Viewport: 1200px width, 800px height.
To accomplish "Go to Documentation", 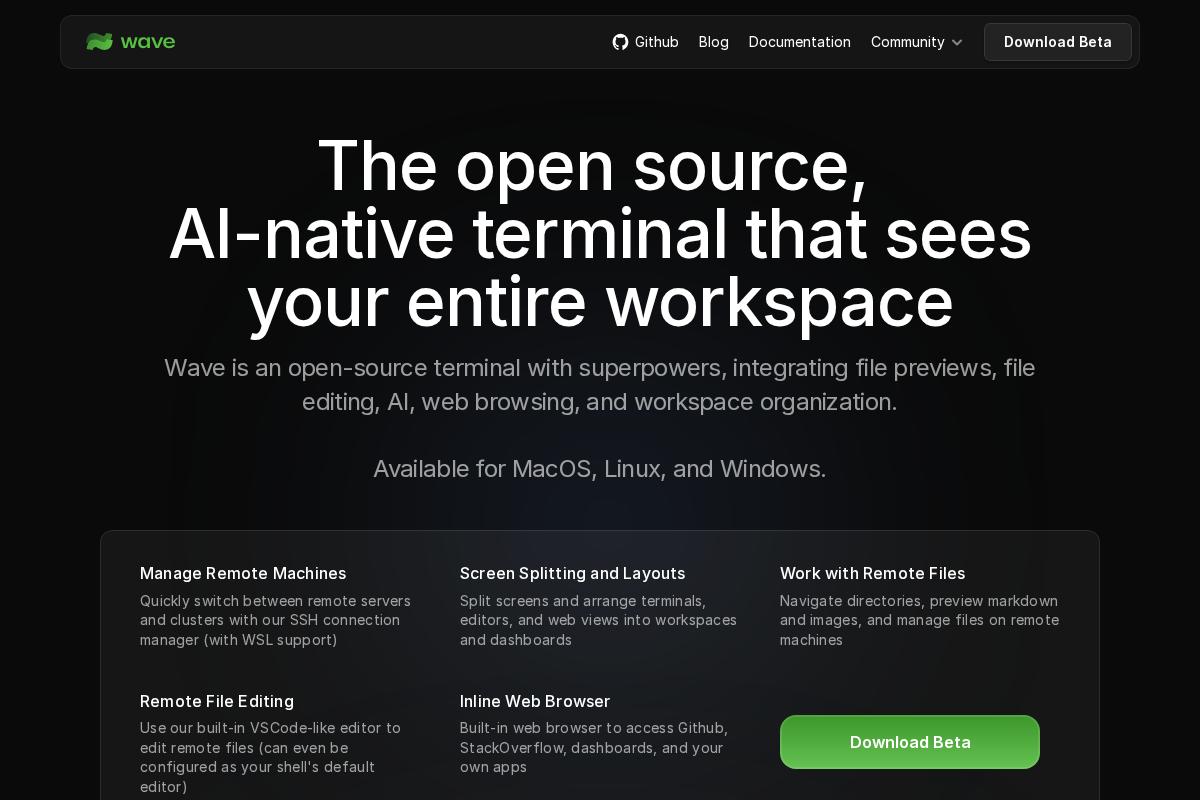I will point(800,42).
